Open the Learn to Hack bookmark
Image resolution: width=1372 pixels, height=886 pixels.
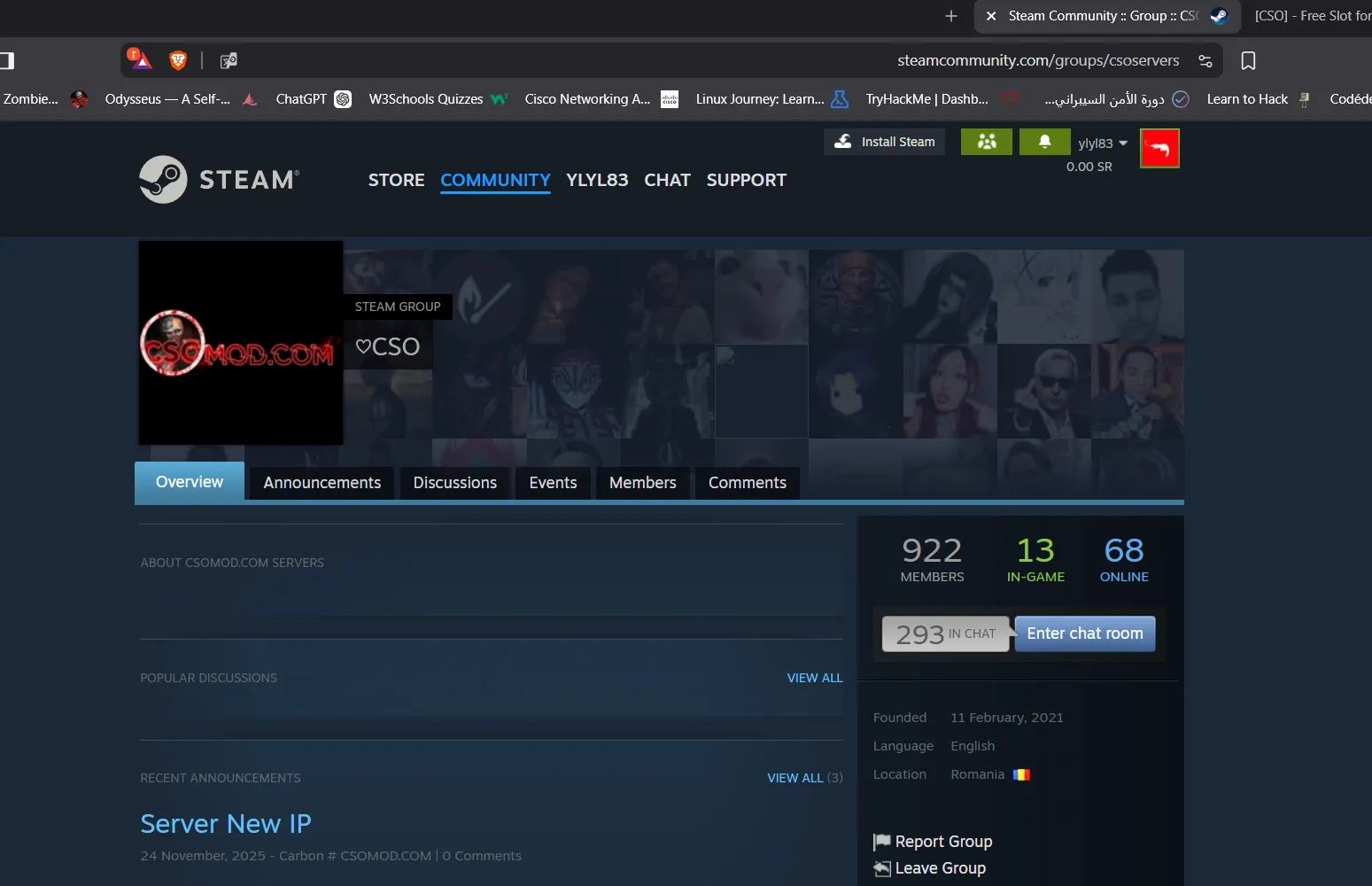(x=1258, y=99)
